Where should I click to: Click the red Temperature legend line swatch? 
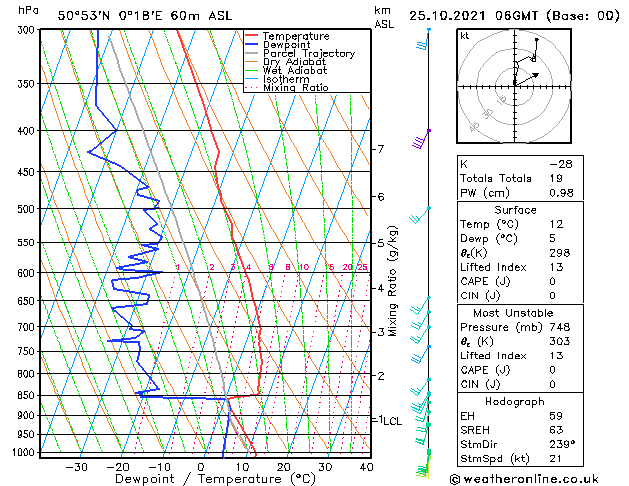(252, 36)
